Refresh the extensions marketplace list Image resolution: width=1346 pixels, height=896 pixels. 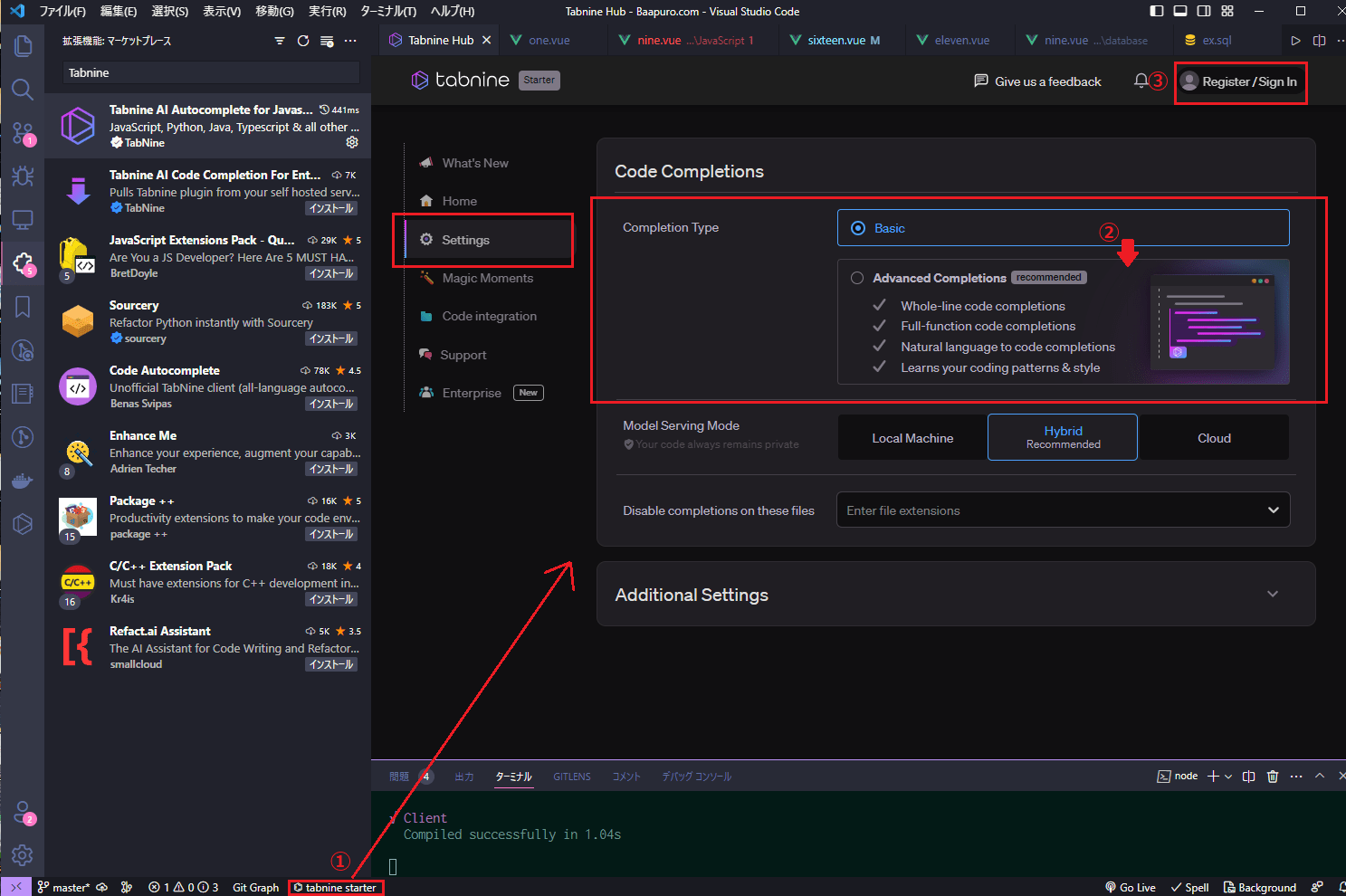click(303, 41)
